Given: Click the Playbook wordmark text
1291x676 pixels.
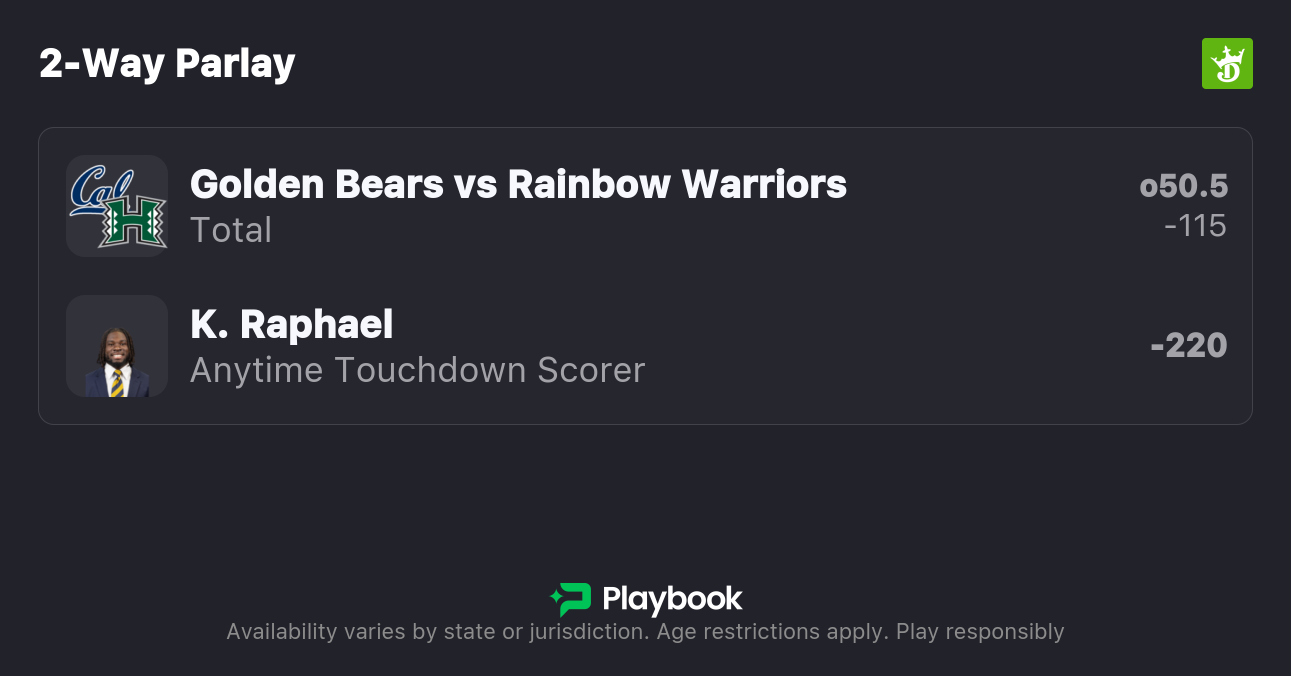Looking at the screenshot, I should pos(672,599).
